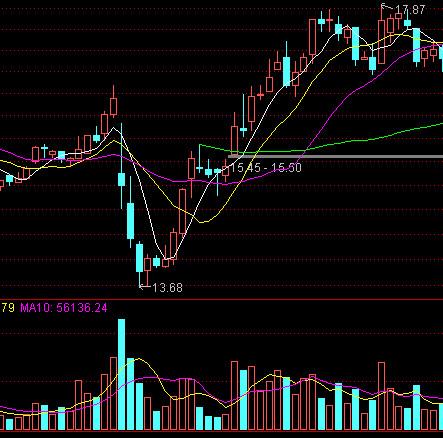The height and width of the screenshot is (438, 443).
Task: Click the yellow price average line's lowest trough
Action: (202, 222)
